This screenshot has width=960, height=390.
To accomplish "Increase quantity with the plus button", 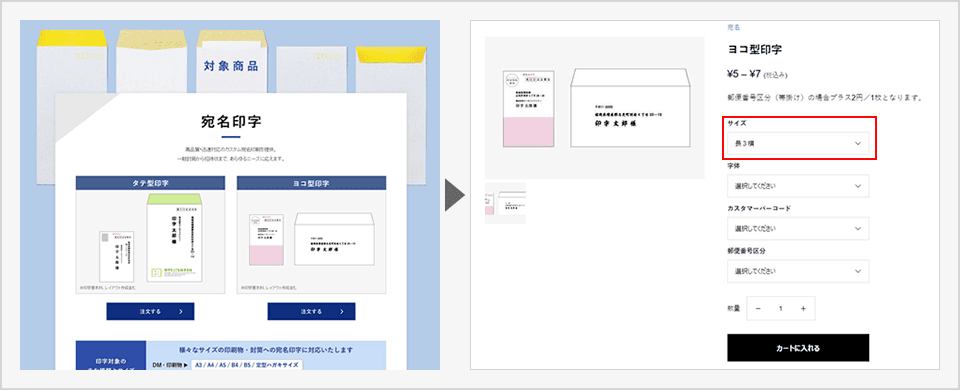I will click(x=803, y=309).
